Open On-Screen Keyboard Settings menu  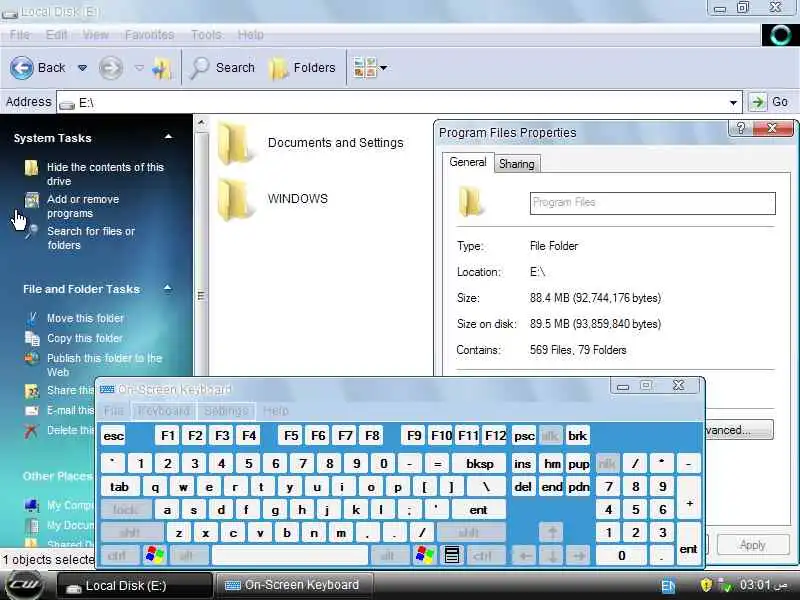pyautogui.click(x=226, y=411)
